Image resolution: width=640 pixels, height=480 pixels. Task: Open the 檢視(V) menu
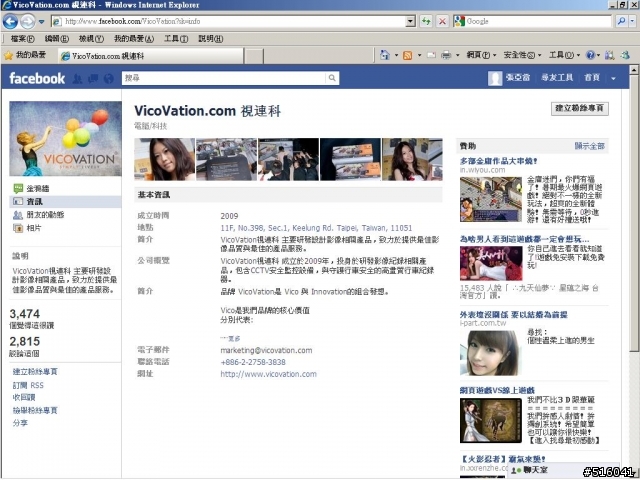[x=91, y=39]
